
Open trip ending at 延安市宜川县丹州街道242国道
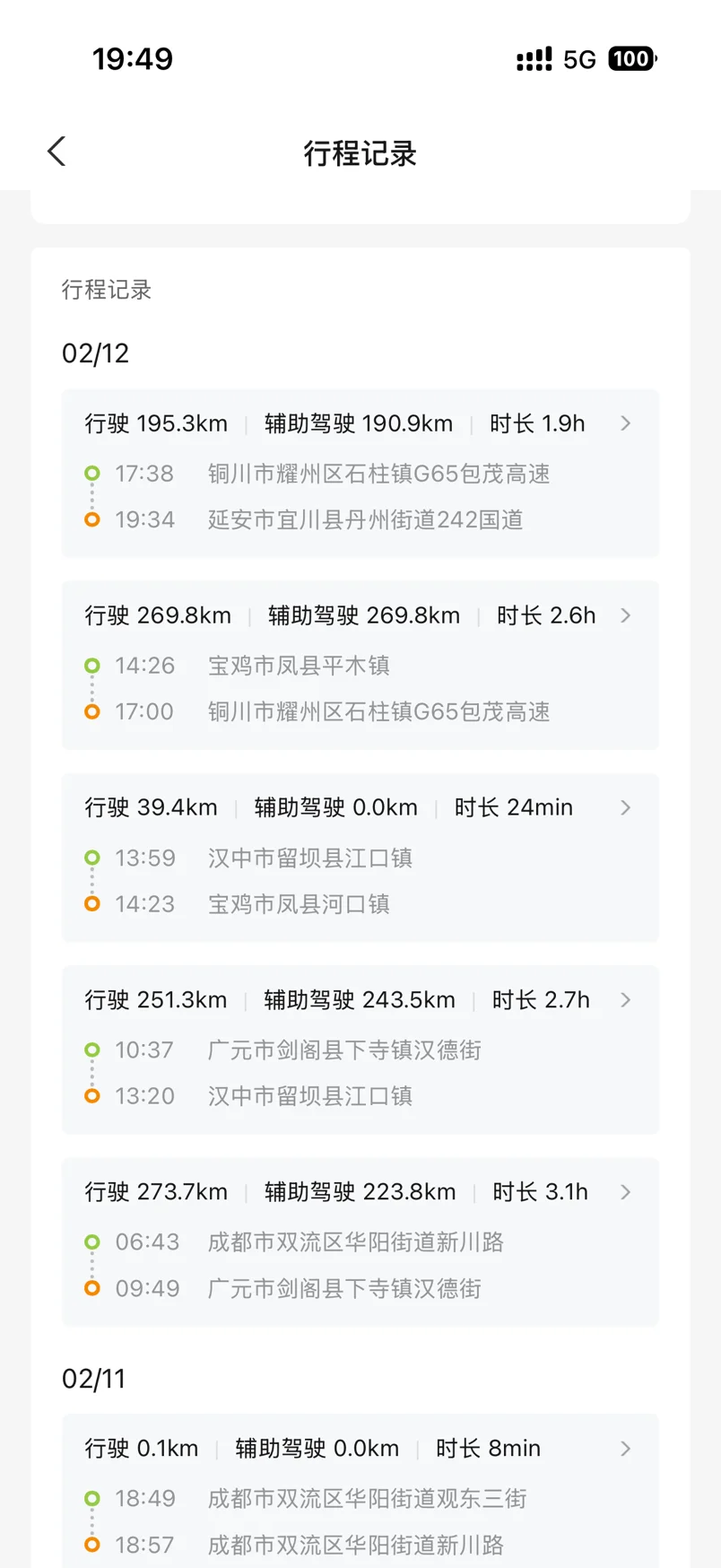pyautogui.click(x=365, y=520)
